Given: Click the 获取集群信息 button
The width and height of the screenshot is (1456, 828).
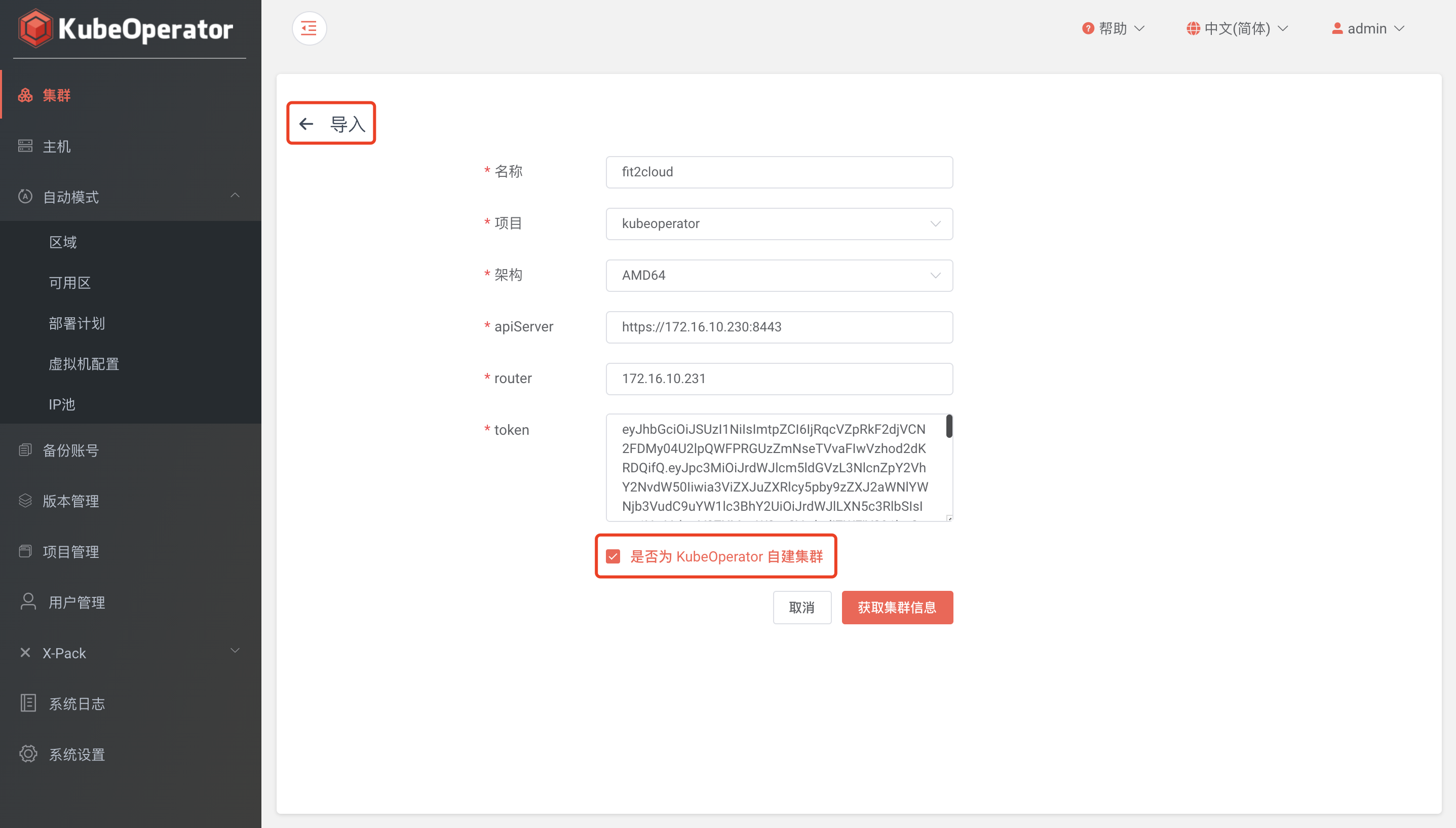Looking at the screenshot, I should pos(897,608).
